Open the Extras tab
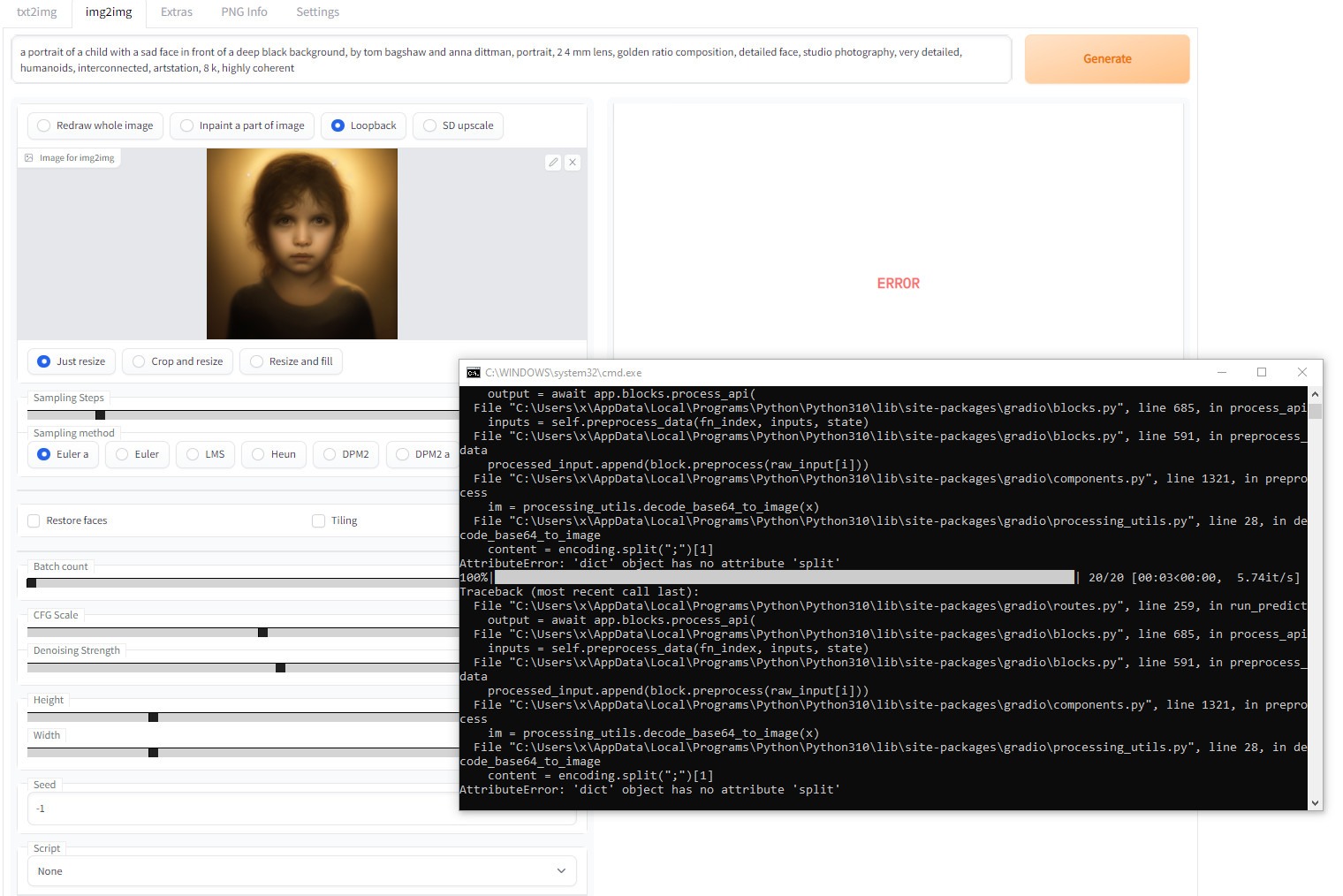This screenshot has height=896, width=1343. coord(176,12)
